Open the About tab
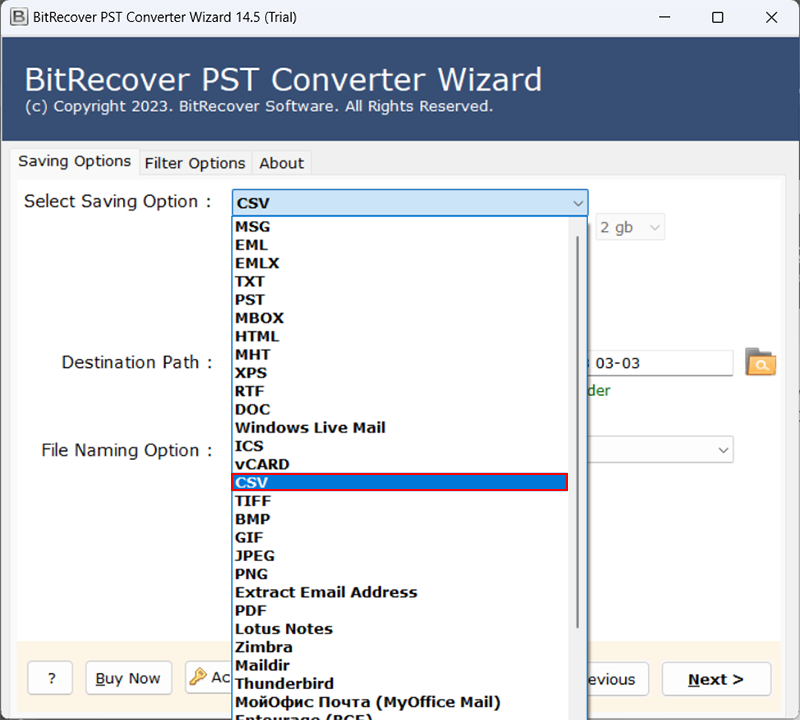This screenshot has width=800, height=720. (x=281, y=163)
